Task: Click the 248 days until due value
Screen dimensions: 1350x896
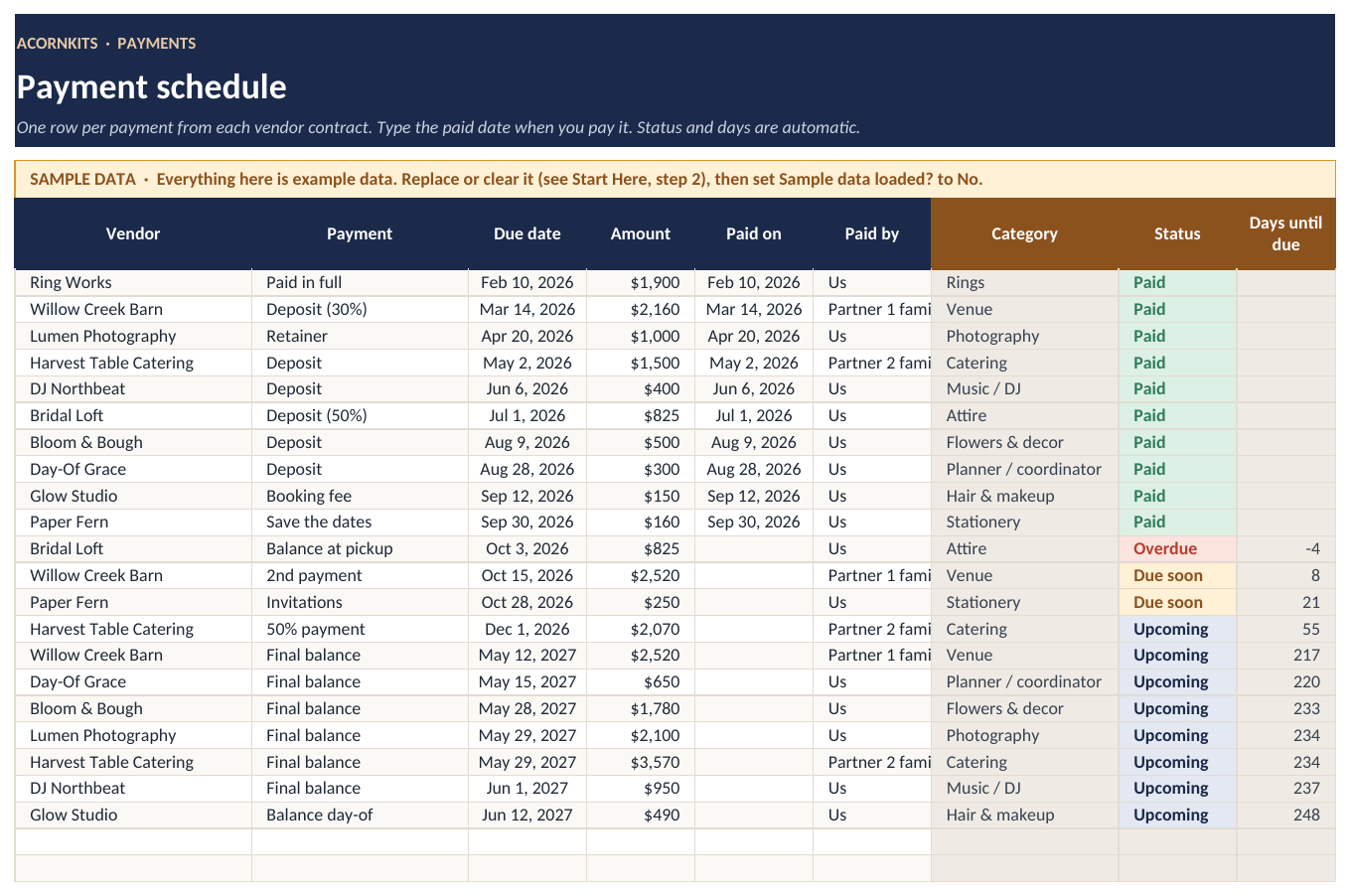Action: pos(1285,815)
